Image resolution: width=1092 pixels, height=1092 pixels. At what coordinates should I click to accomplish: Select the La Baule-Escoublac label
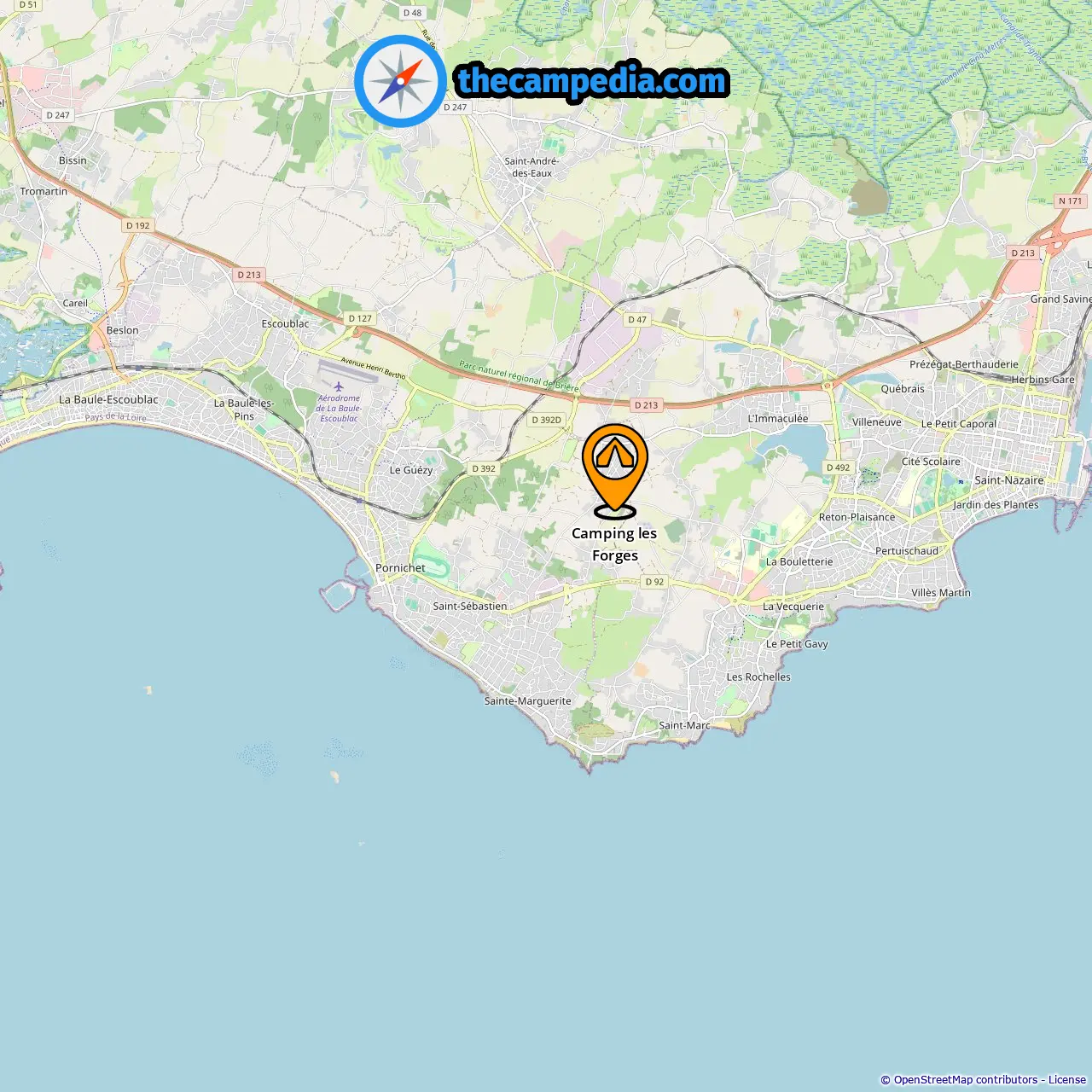coord(108,399)
